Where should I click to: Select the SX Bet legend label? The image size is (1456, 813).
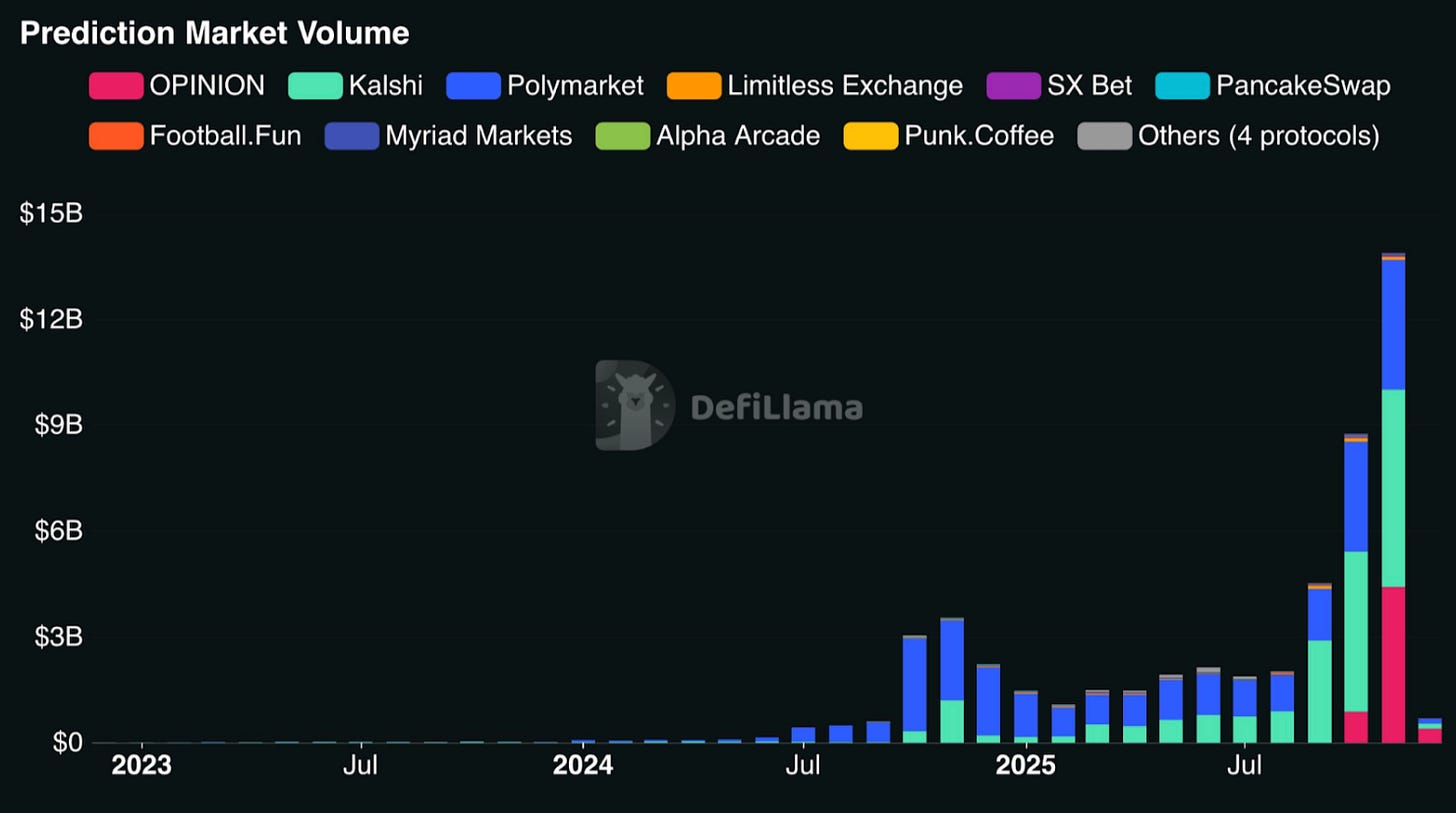(x=1089, y=86)
